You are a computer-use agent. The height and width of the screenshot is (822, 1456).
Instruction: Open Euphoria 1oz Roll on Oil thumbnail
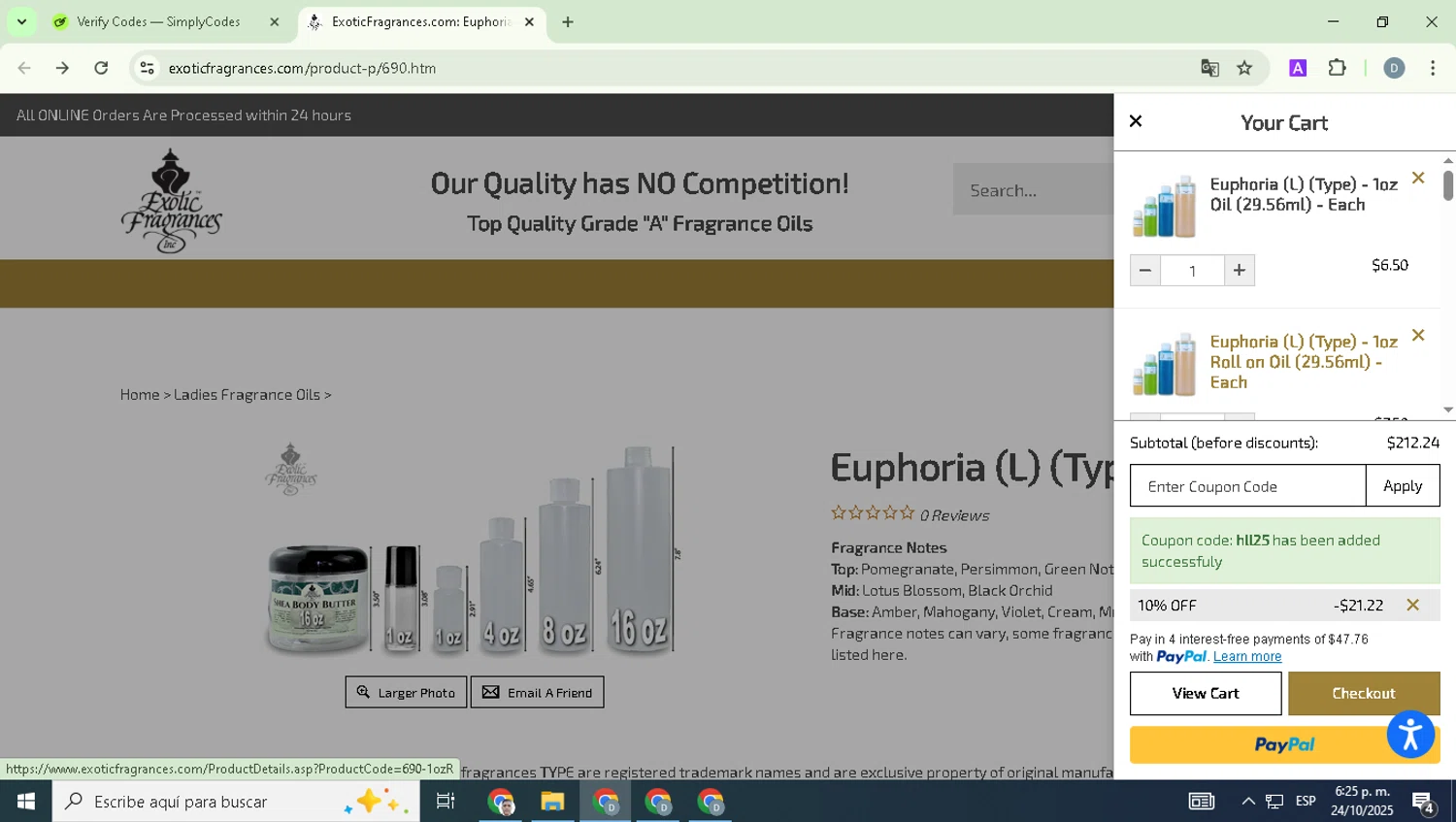[x=1165, y=364]
